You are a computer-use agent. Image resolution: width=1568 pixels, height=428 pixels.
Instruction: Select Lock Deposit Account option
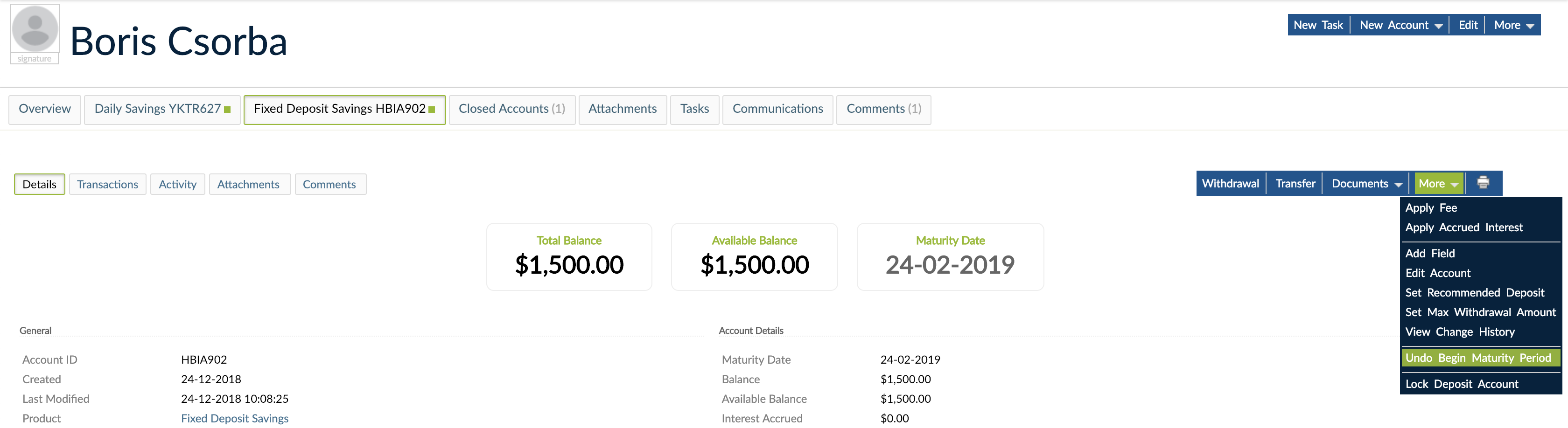[x=1462, y=384]
